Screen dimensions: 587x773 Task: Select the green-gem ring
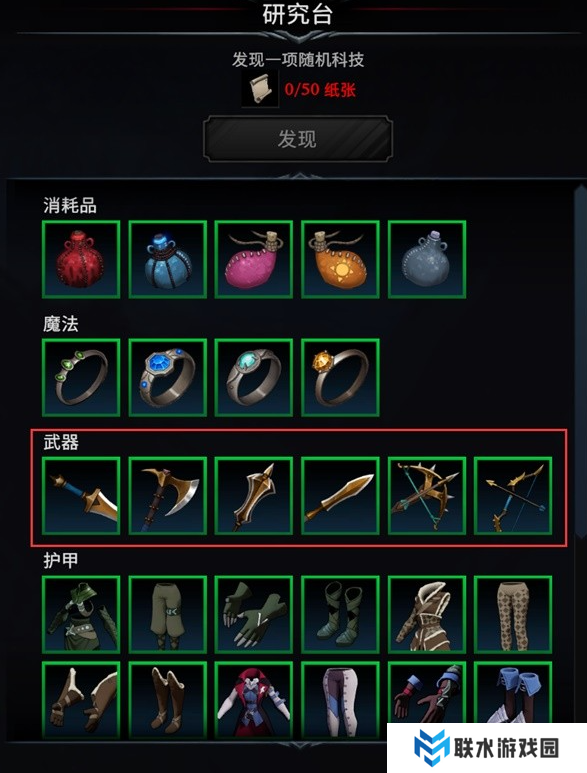81,378
